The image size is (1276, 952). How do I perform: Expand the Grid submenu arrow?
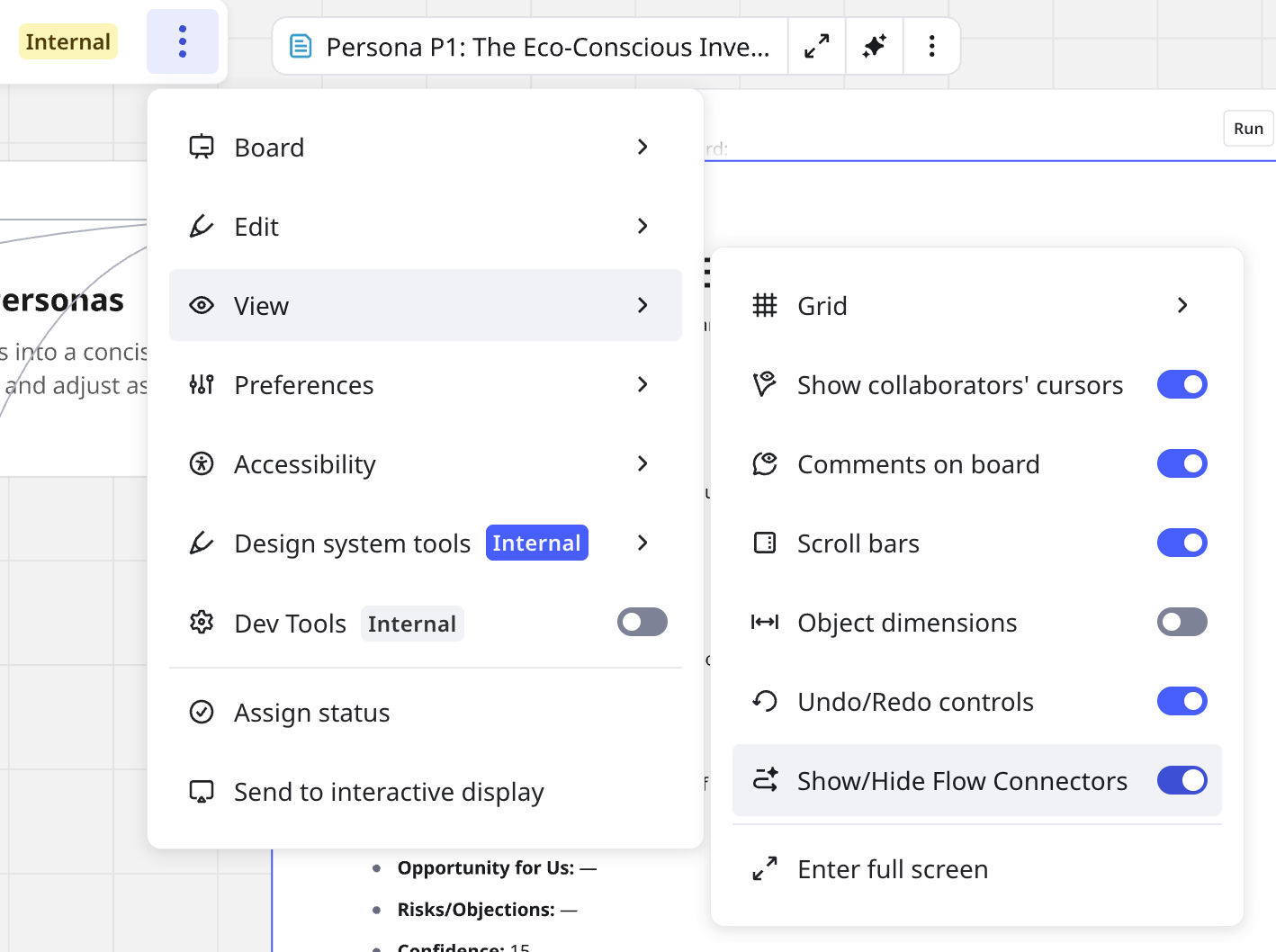[x=1182, y=306]
